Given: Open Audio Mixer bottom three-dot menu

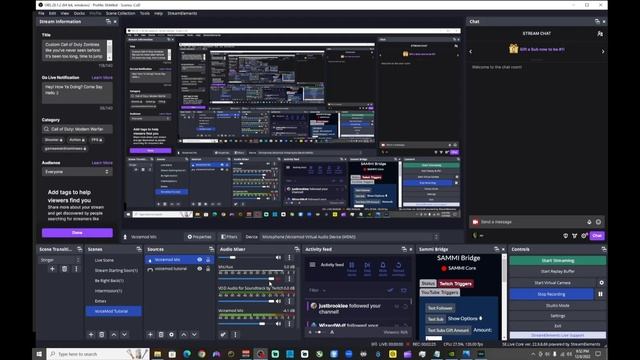Looking at the screenshot, I should (x=235, y=334).
